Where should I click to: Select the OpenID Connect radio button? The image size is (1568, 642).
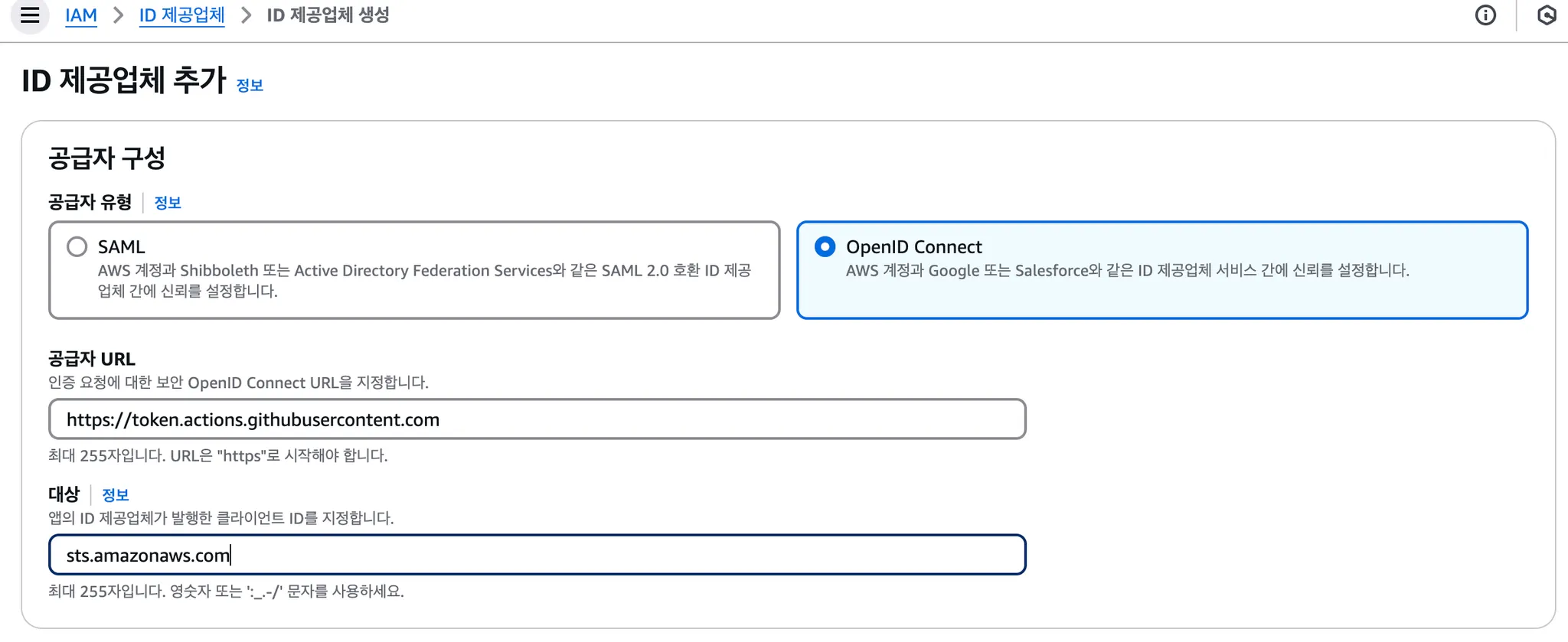click(x=825, y=246)
